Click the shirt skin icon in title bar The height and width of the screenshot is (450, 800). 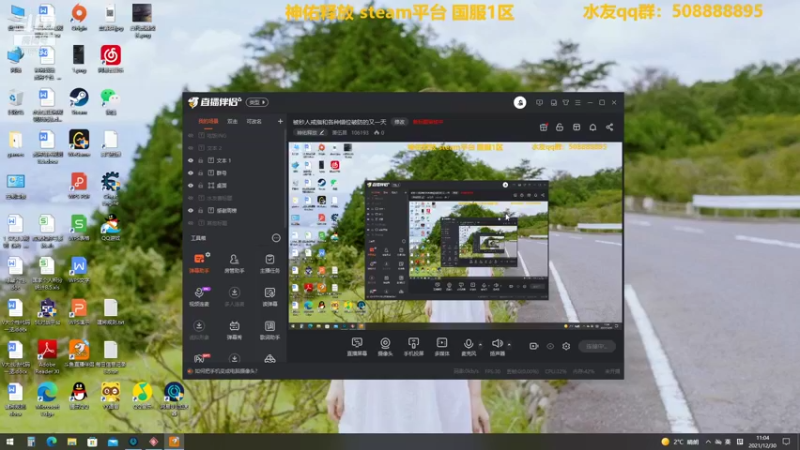[x=566, y=103]
